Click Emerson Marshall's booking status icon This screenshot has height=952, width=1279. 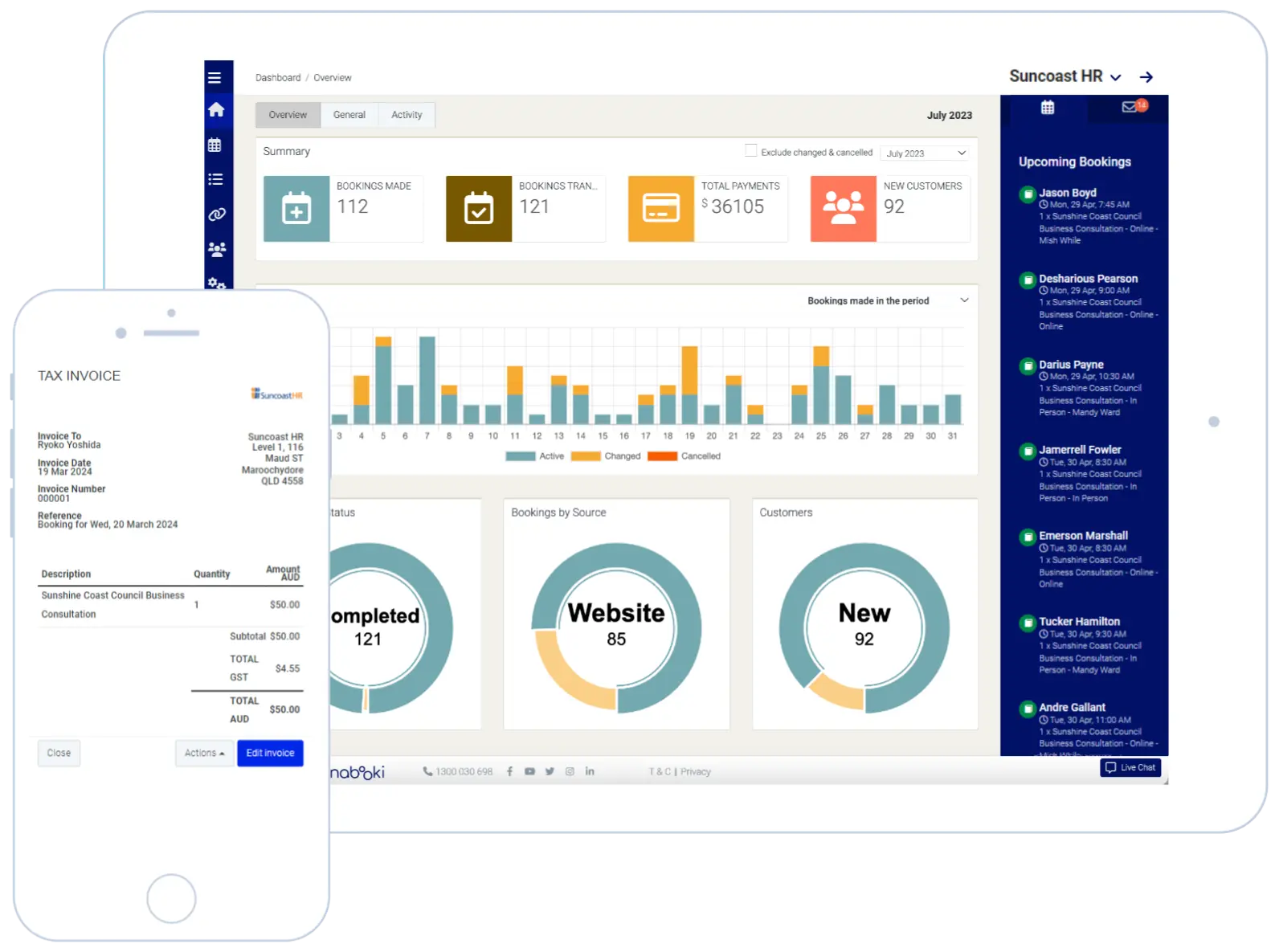click(x=1028, y=537)
